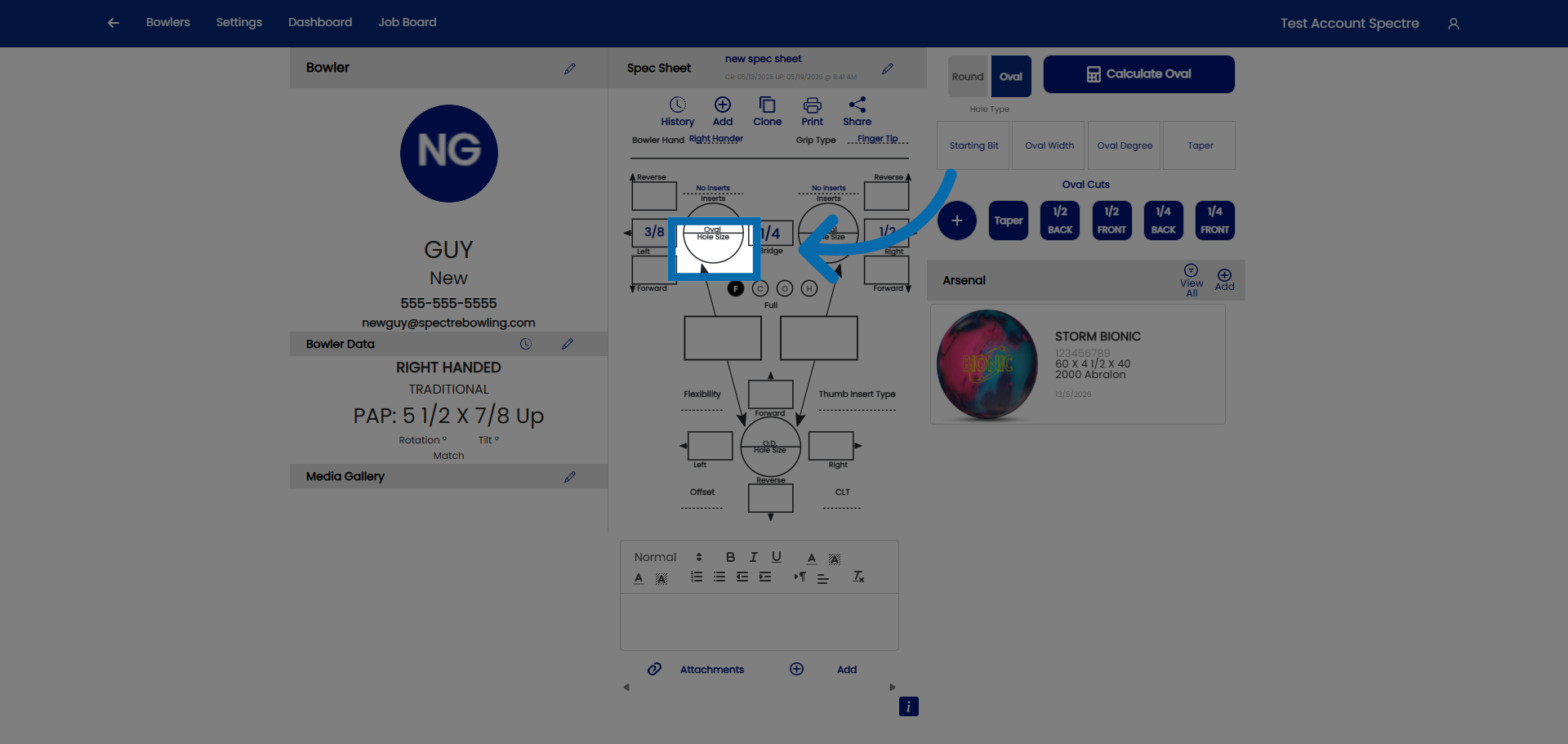
Task: Apply the Taper oval cut
Action: (x=1009, y=221)
